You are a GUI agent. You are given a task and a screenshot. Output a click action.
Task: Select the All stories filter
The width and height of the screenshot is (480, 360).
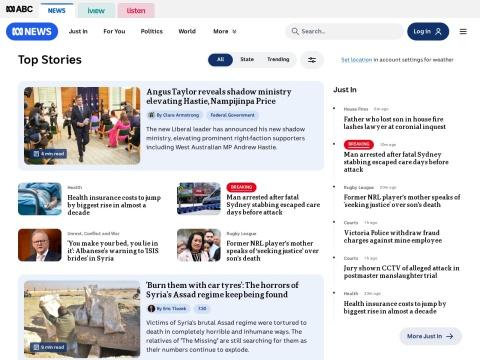click(220, 60)
